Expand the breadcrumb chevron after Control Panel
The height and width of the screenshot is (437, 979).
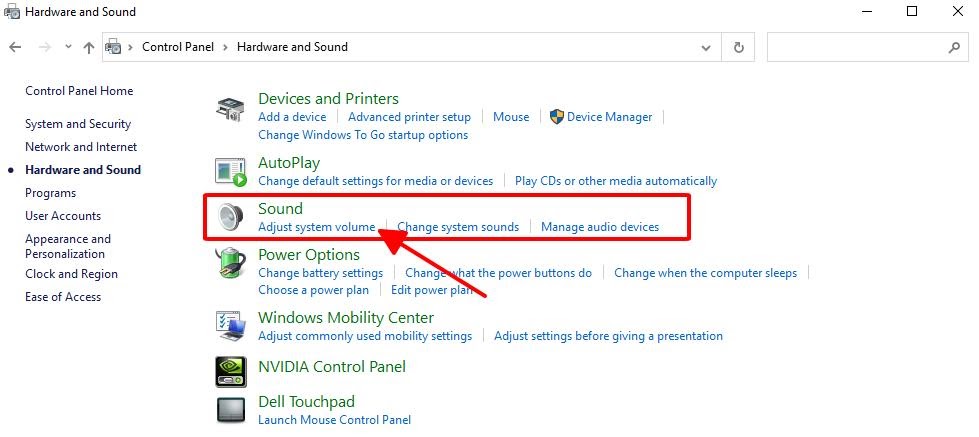pyautogui.click(x=225, y=47)
